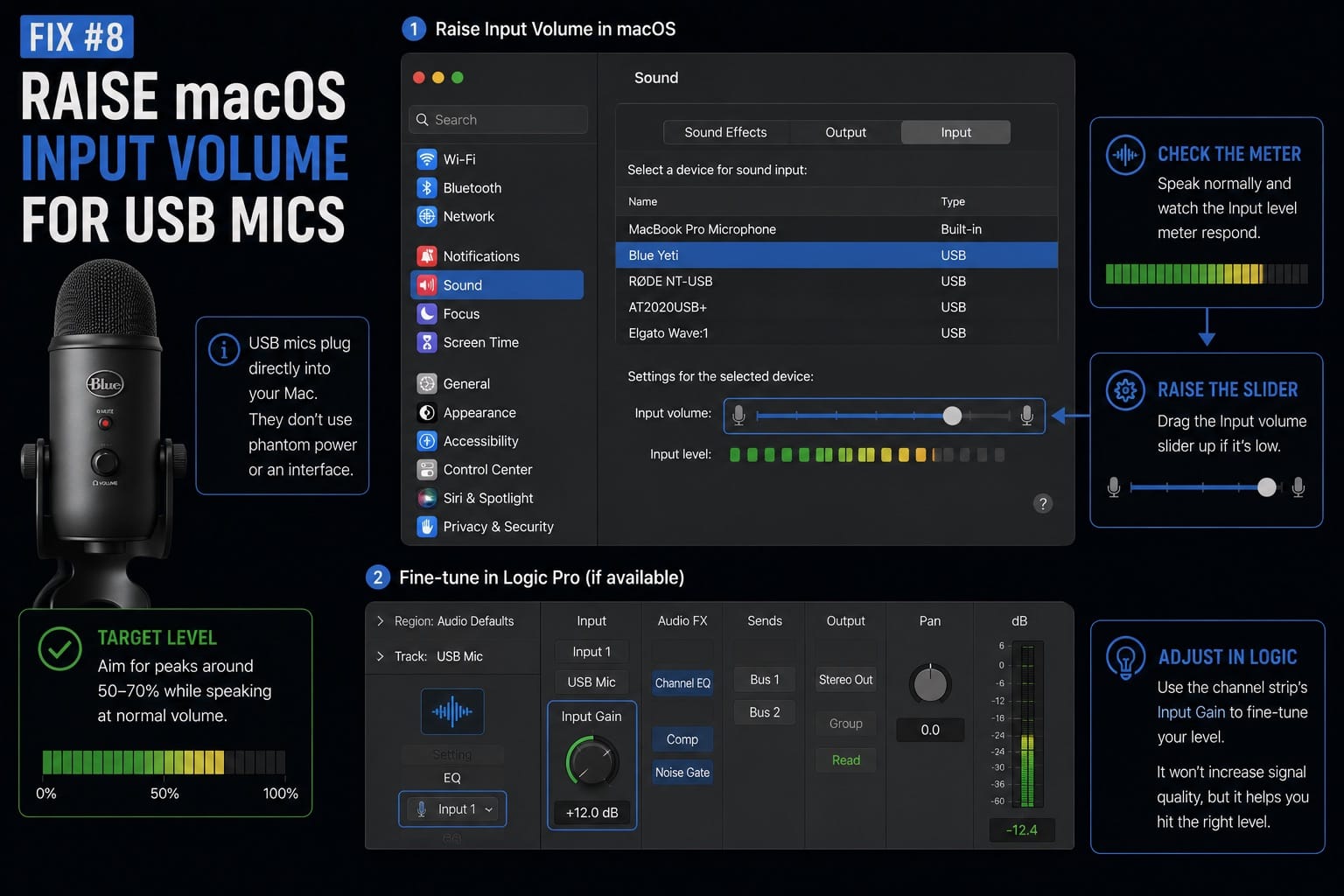Image resolution: width=1344 pixels, height=896 pixels.
Task: Select the Bluetooth icon in sidebar
Action: tap(426, 187)
